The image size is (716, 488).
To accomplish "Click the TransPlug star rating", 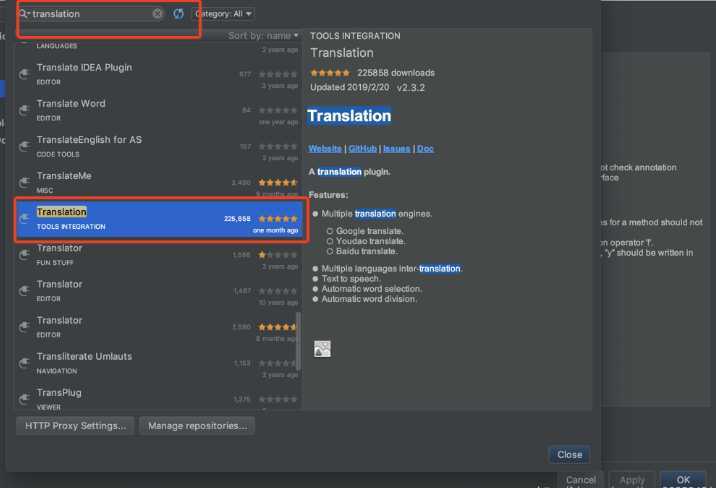I will [278, 399].
